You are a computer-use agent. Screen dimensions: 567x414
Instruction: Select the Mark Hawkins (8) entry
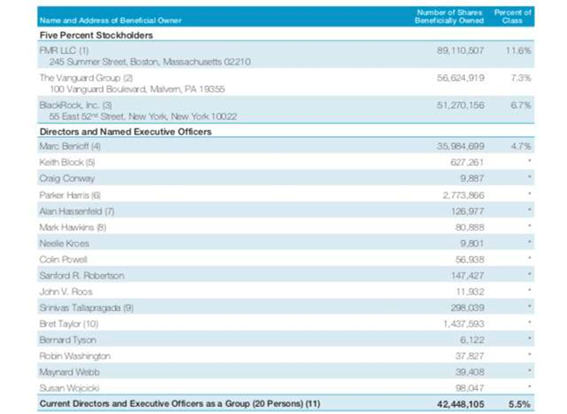73,227
